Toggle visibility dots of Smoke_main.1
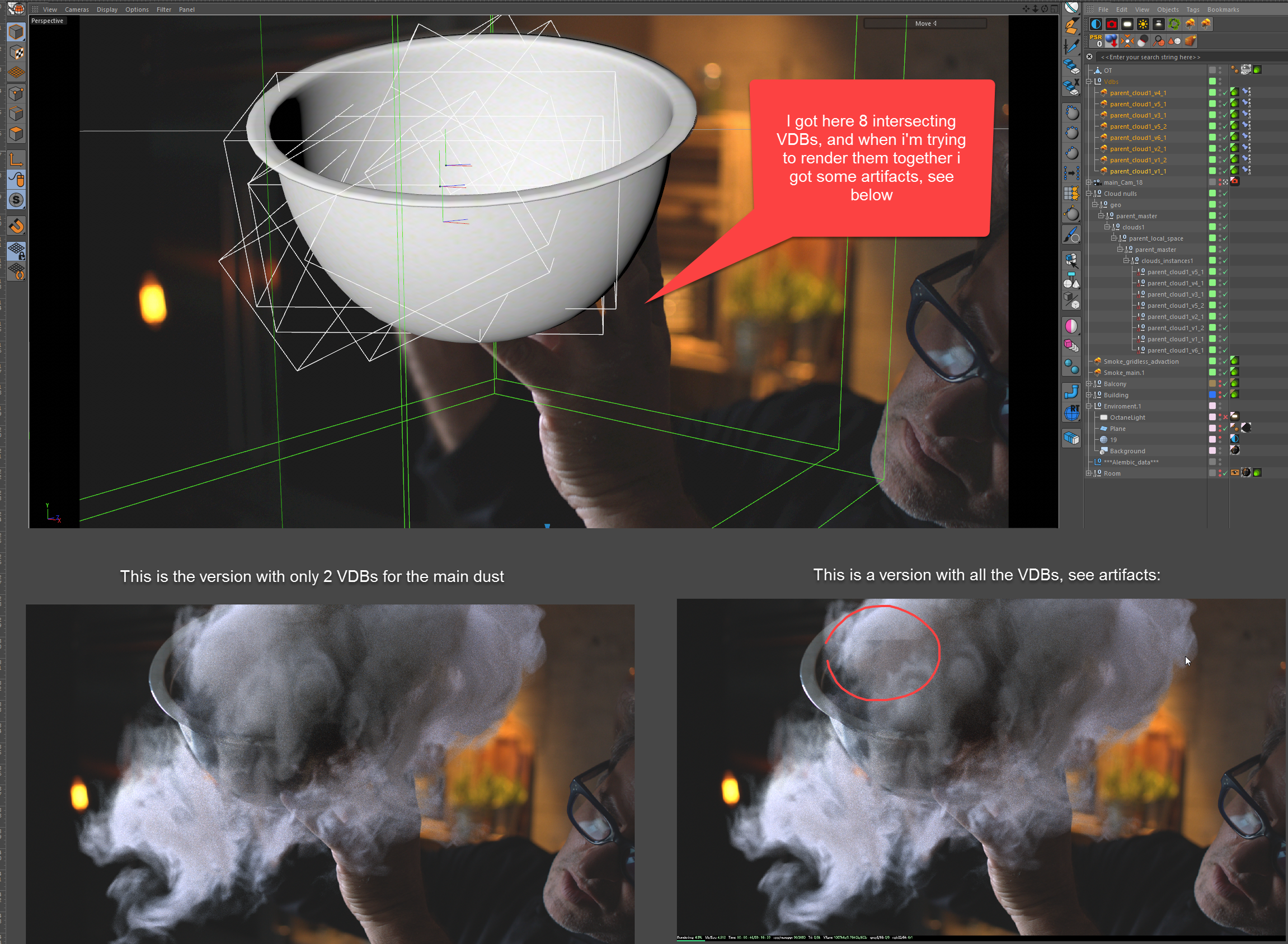This screenshot has height=944, width=1288. coord(1219,373)
